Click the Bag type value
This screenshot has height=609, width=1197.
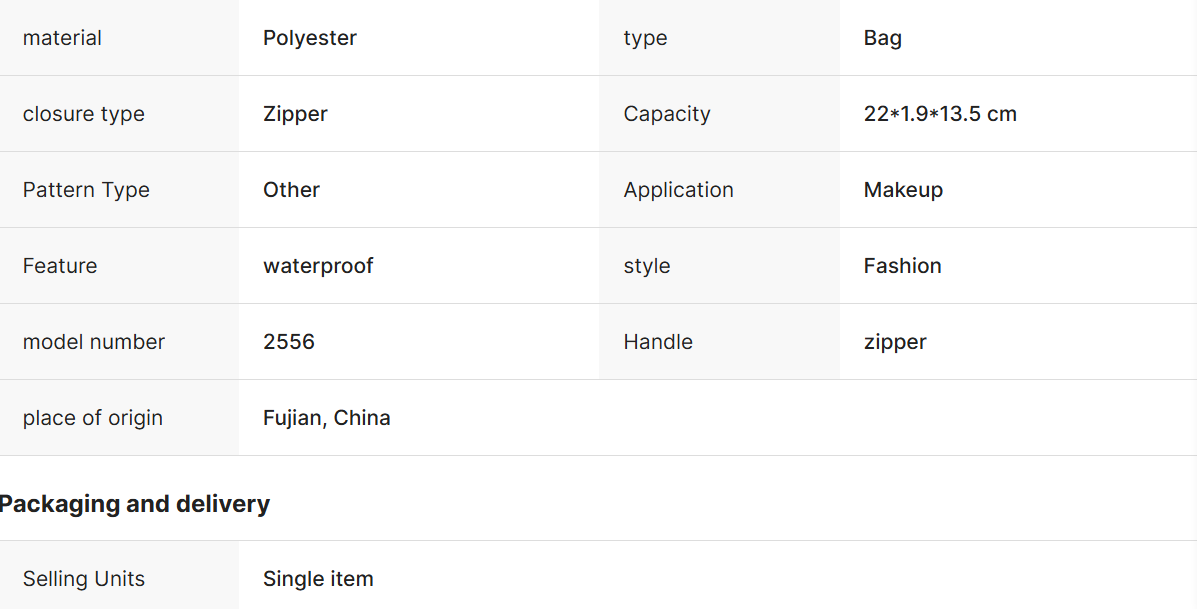883,38
